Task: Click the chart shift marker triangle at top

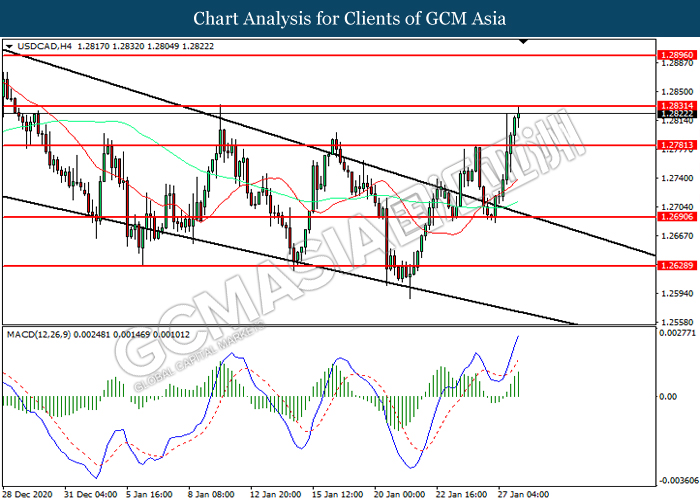Action: pyautogui.click(x=524, y=42)
